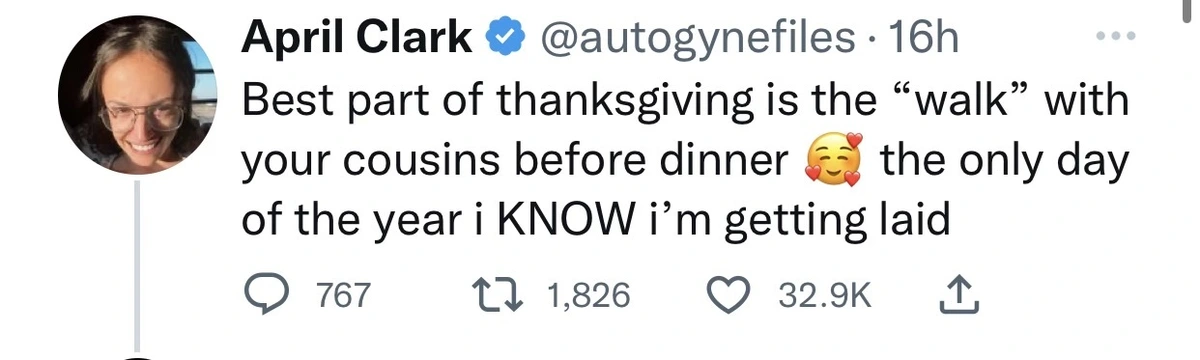Click the thread connector line below avatar

click(x=136, y=263)
